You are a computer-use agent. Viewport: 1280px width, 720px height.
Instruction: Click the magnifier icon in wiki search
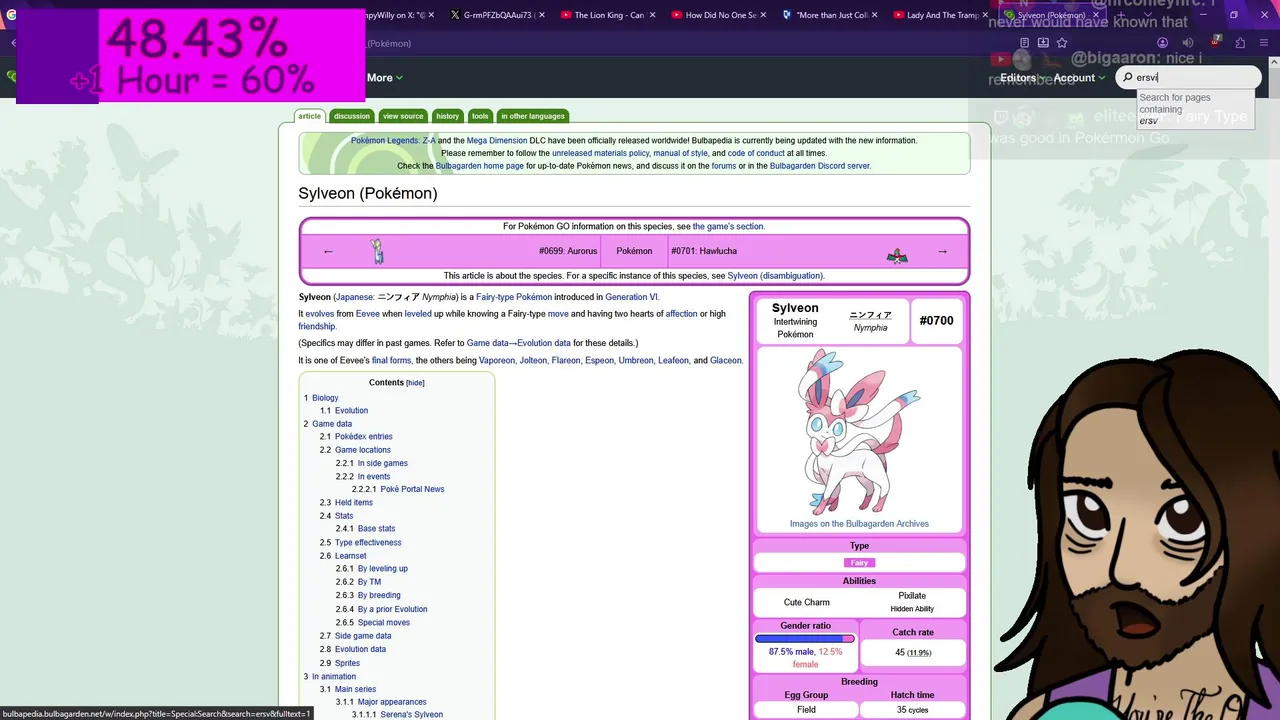click(x=1128, y=77)
